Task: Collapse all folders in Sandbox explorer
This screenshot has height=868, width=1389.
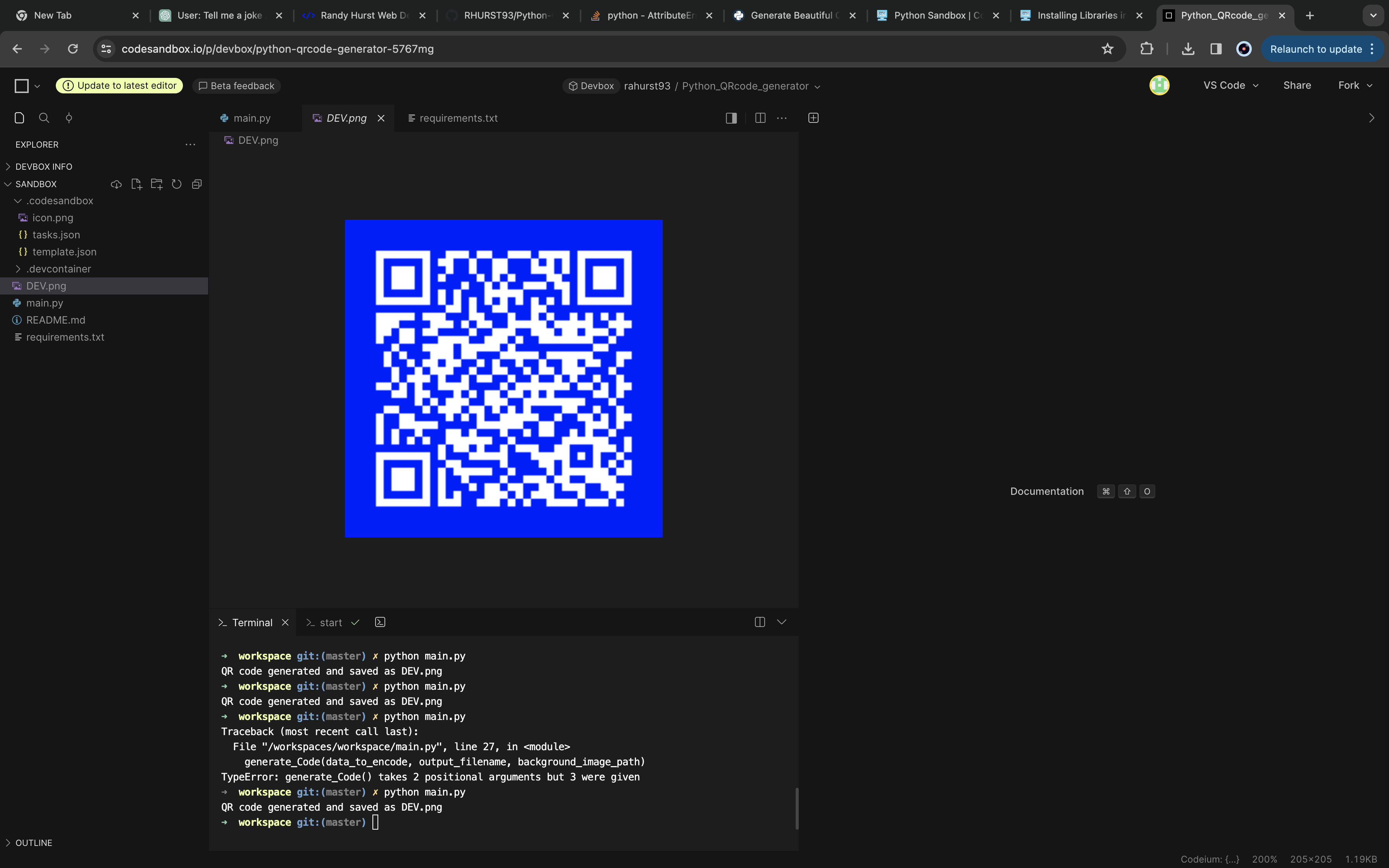Action: [x=196, y=184]
